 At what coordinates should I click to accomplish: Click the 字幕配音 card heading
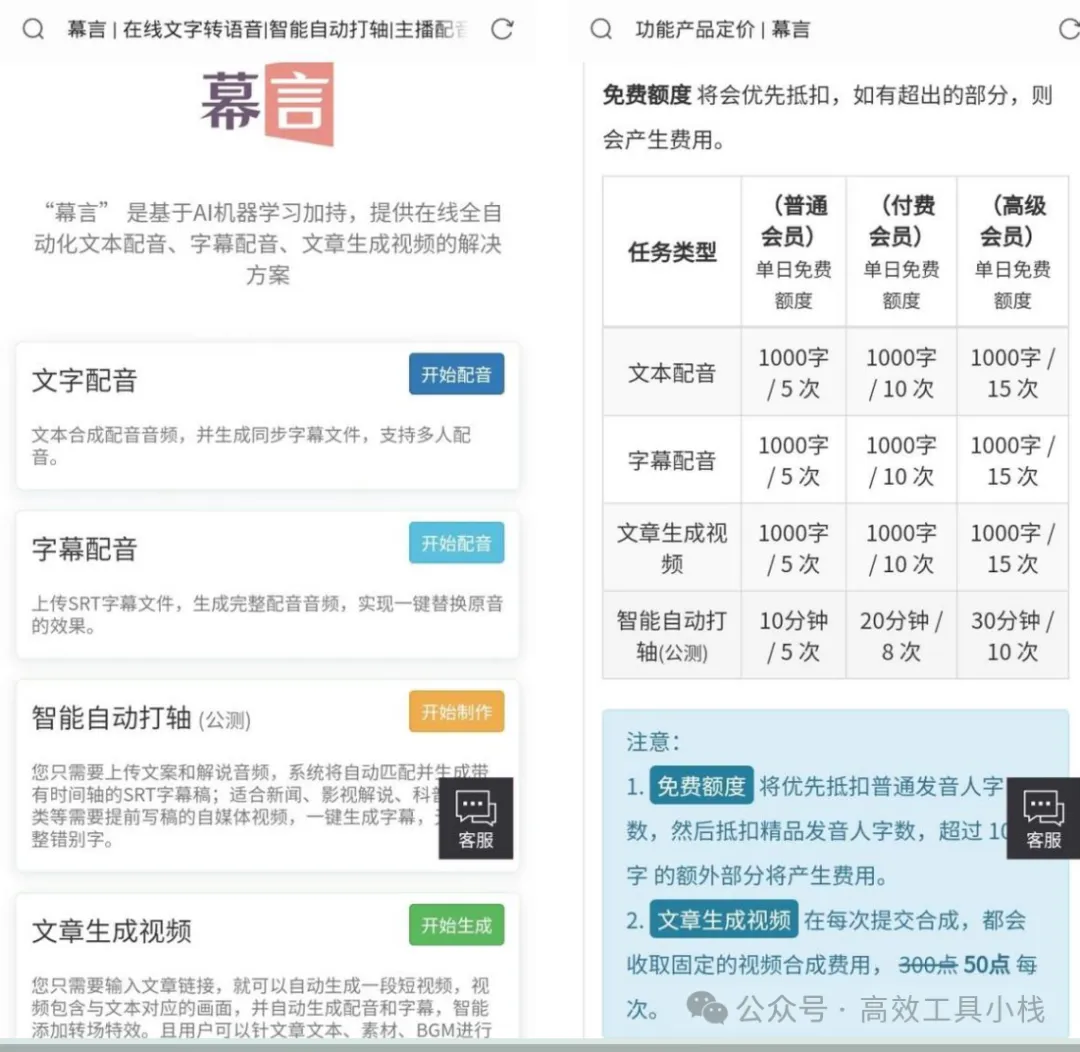tap(85, 549)
